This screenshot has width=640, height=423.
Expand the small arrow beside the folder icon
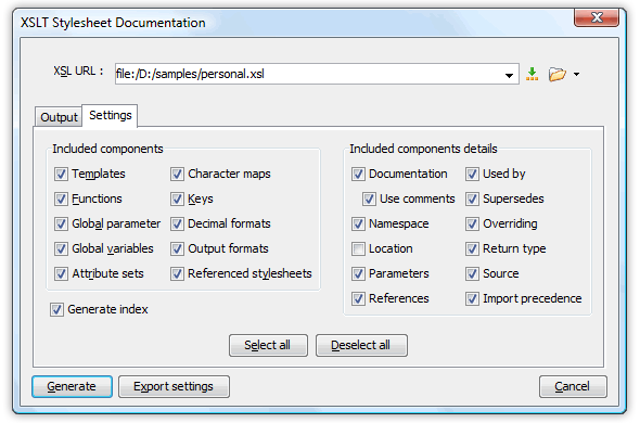tap(576, 74)
